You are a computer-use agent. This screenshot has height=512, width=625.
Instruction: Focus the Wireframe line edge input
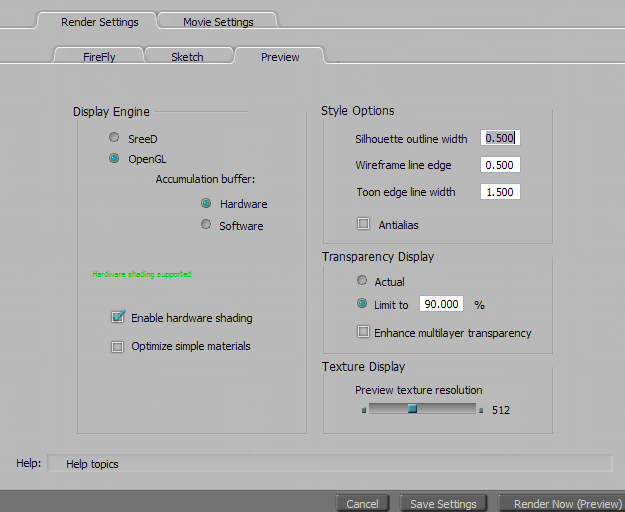[500, 165]
